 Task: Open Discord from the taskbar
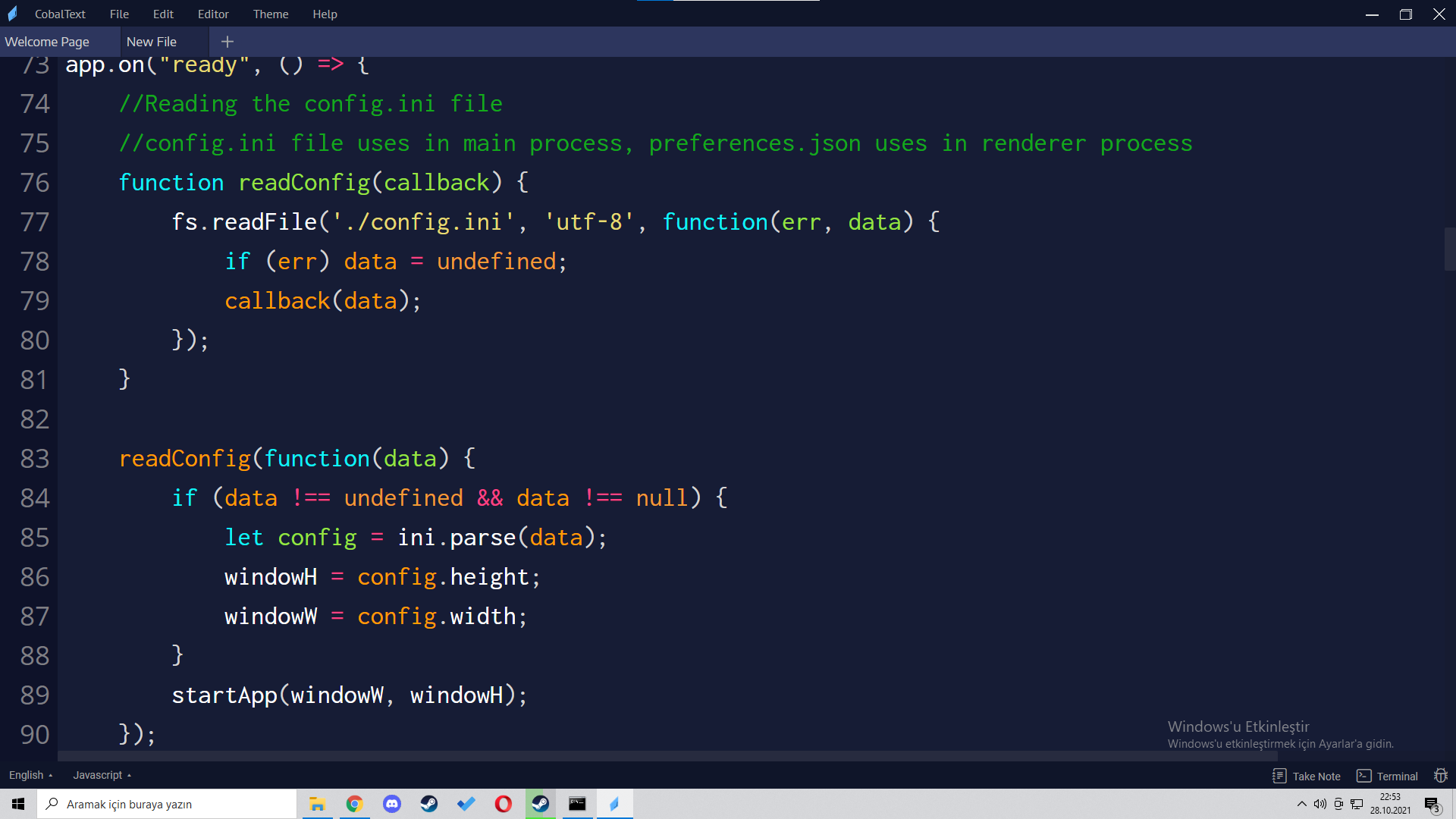tap(391, 804)
